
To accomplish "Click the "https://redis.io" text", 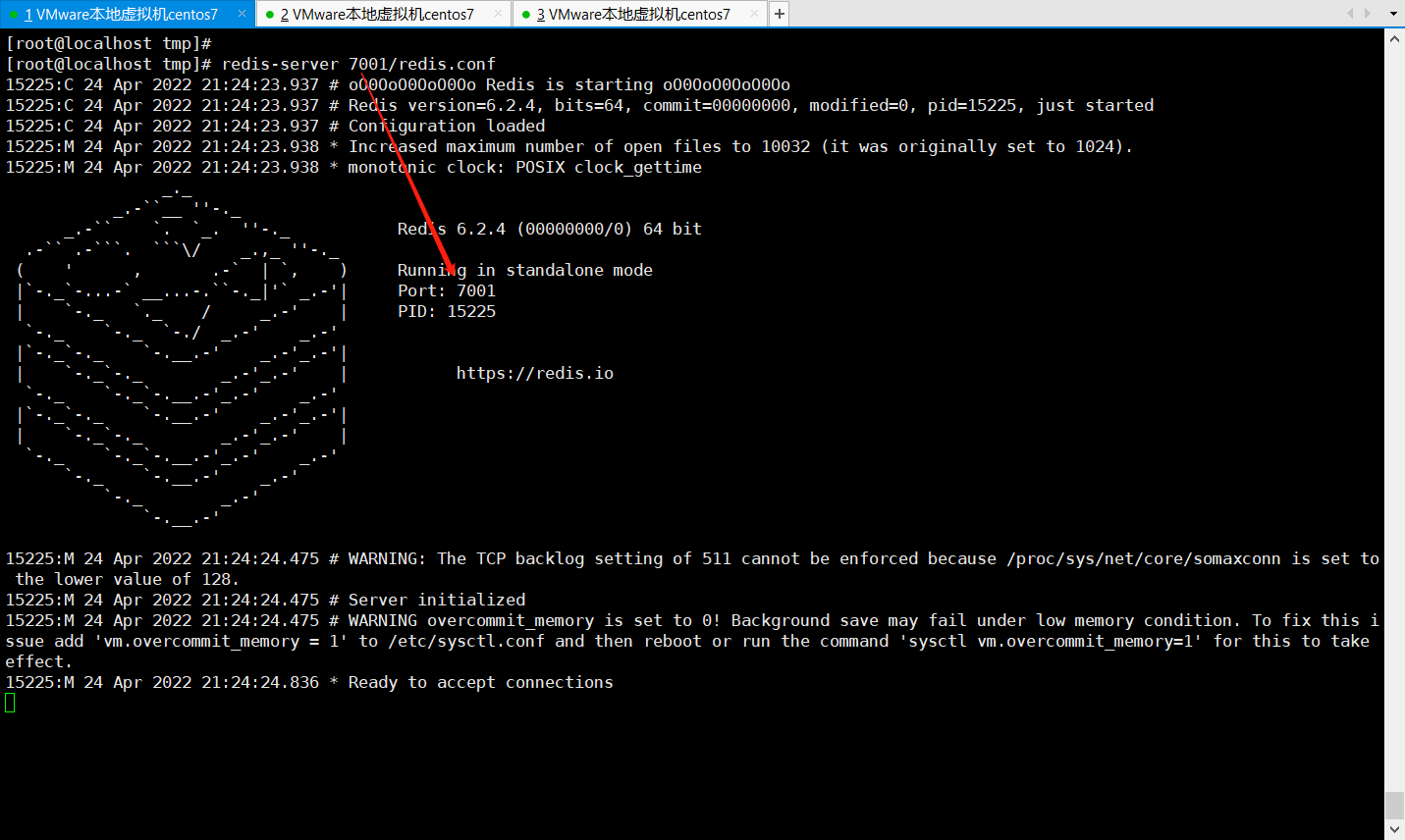I will coord(535,374).
